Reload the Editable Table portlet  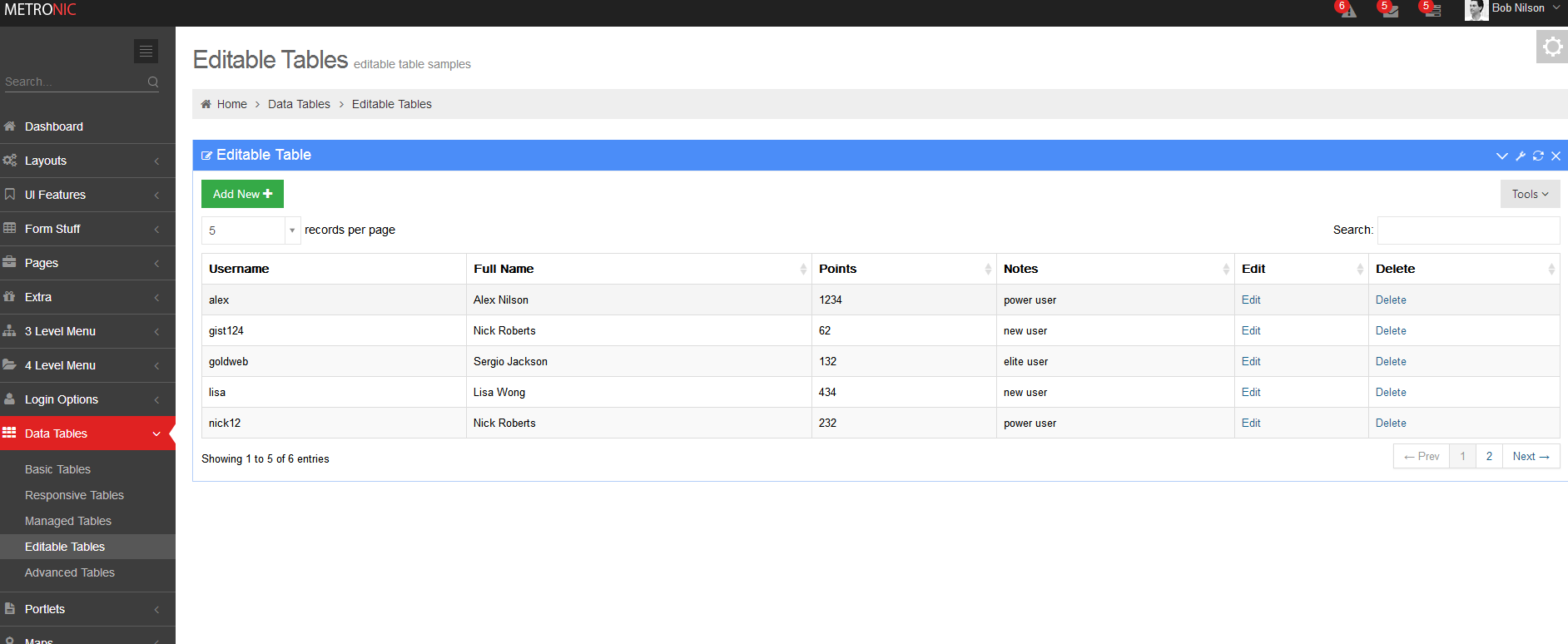1538,156
